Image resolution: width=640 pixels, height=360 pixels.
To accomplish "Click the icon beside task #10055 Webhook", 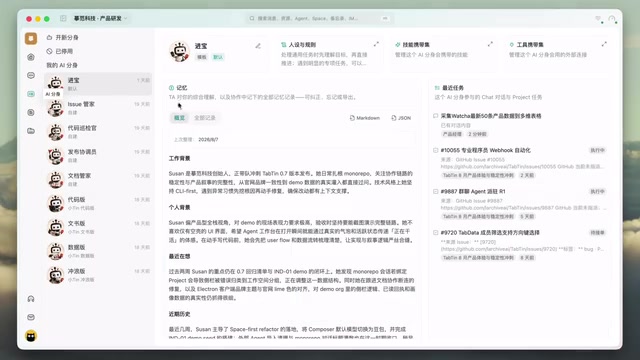I will [x=436, y=150].
